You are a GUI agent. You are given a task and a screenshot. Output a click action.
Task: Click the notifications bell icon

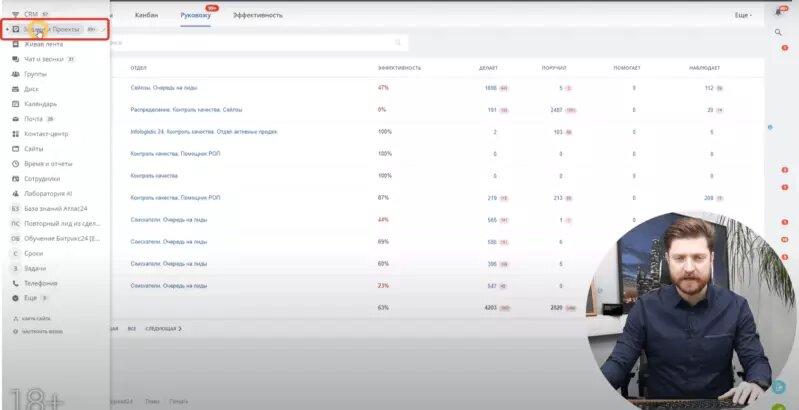pos(778,12)
